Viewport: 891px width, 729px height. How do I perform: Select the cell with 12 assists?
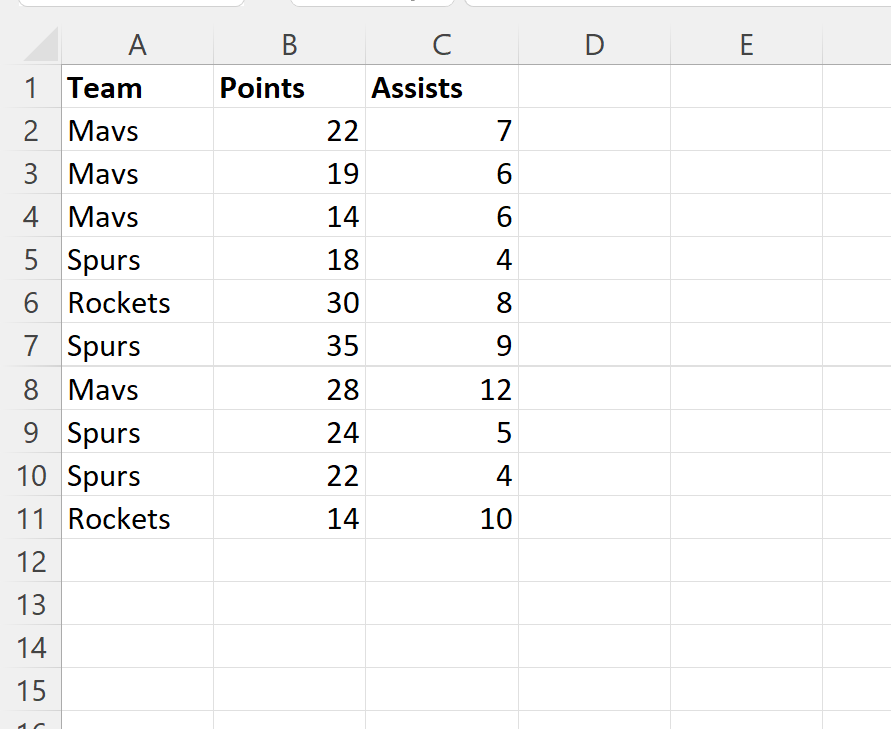(x=441, y=390)
